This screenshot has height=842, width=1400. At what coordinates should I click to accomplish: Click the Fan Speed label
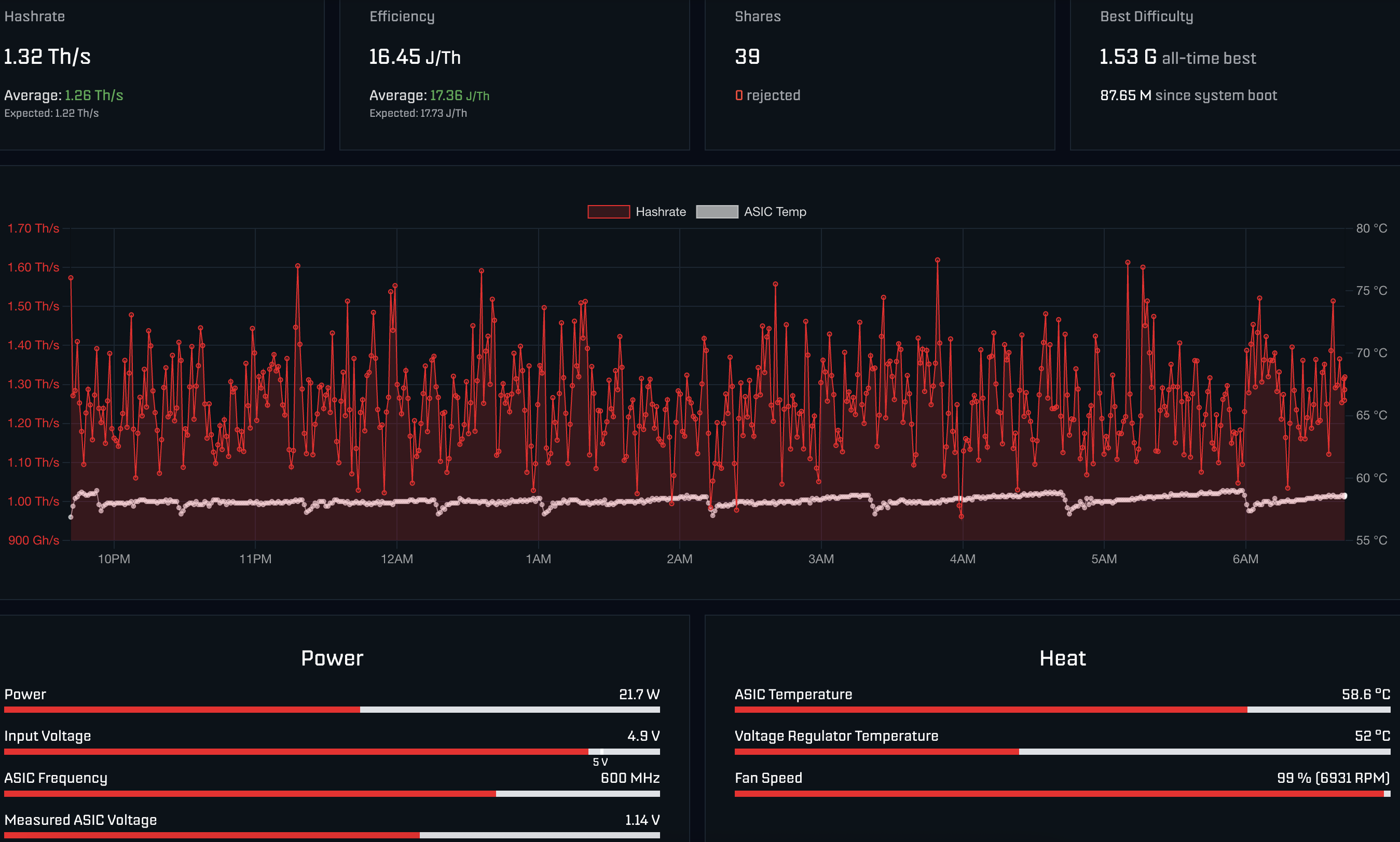pos(768,778)
